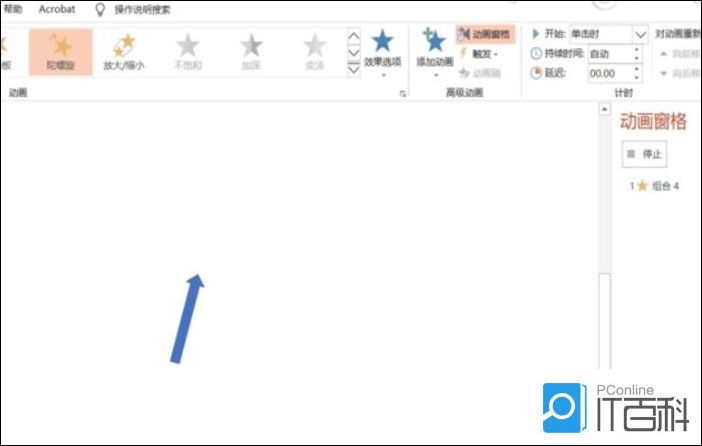This screenshot has width=702, height=446.
Task: Click the 持续时间 clock icon
Action: [x=536, y=54]
